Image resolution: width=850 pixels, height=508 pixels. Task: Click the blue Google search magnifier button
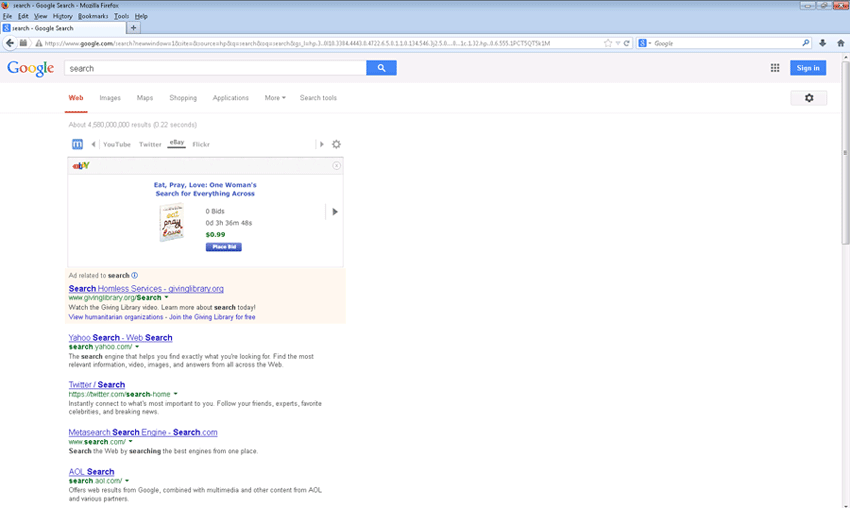(x=381, y=68)
